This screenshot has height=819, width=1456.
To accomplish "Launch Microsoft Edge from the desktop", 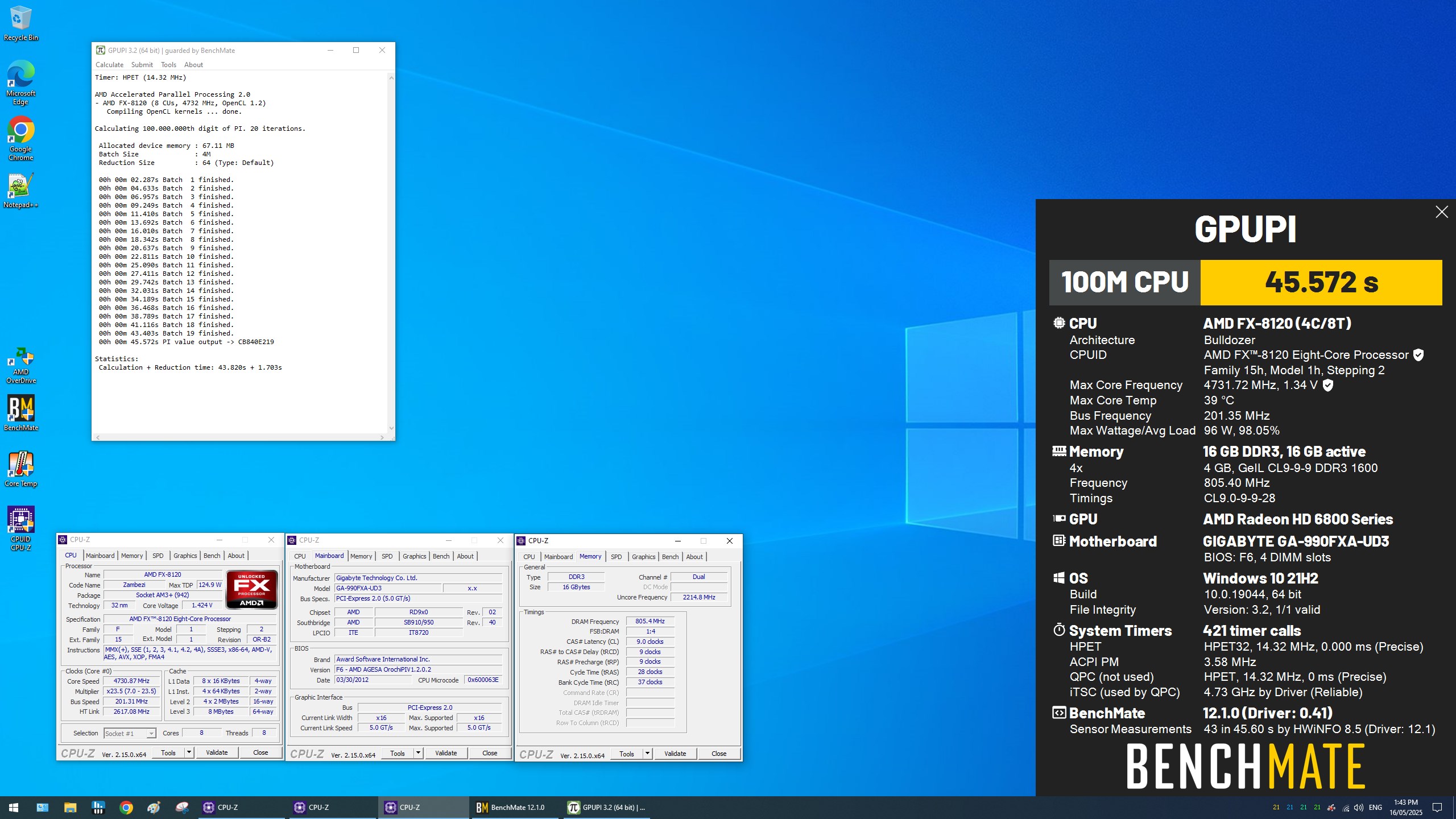I will pos(20,82).
